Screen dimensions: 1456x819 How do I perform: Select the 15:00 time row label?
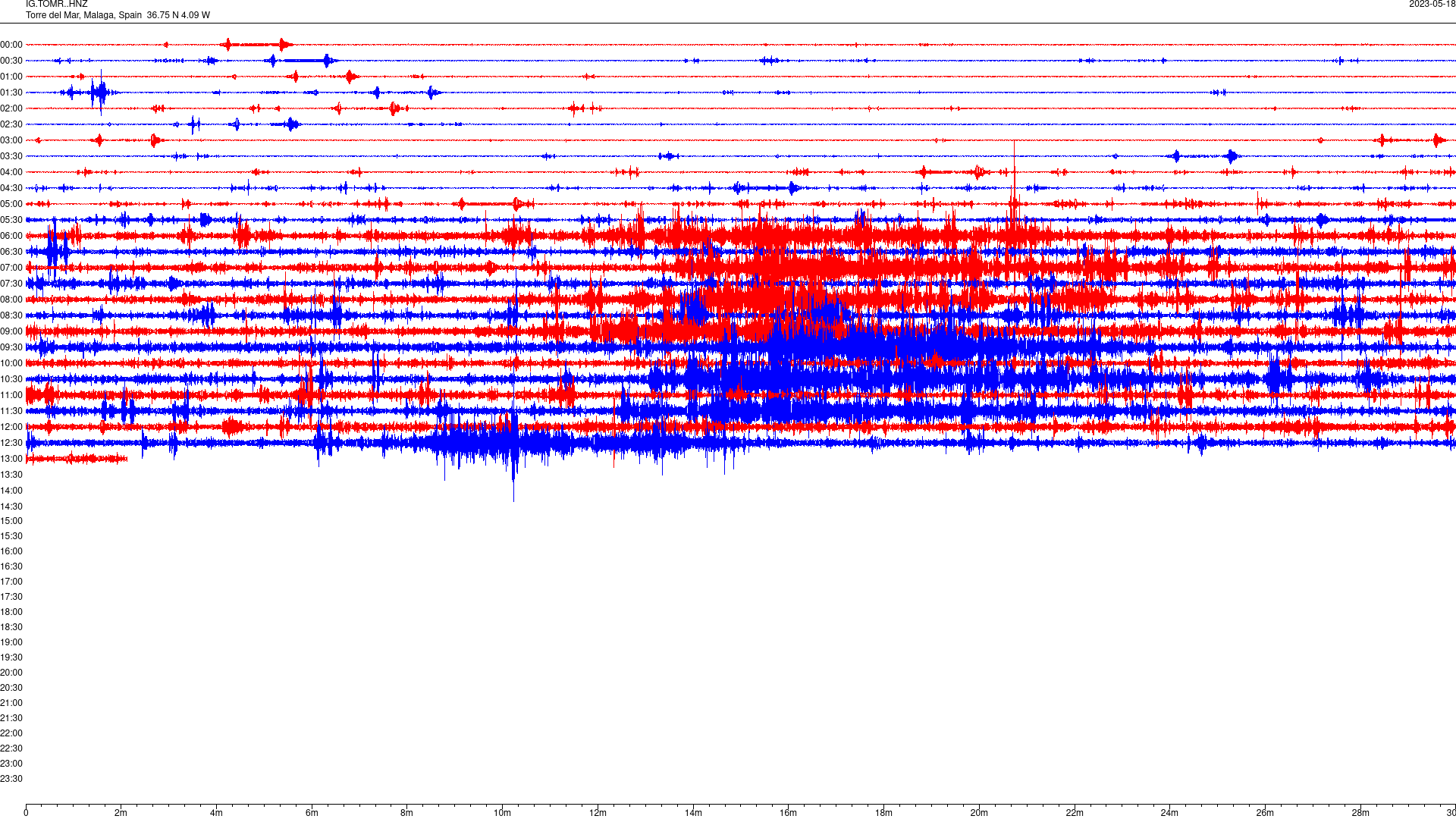coord(11,521)
